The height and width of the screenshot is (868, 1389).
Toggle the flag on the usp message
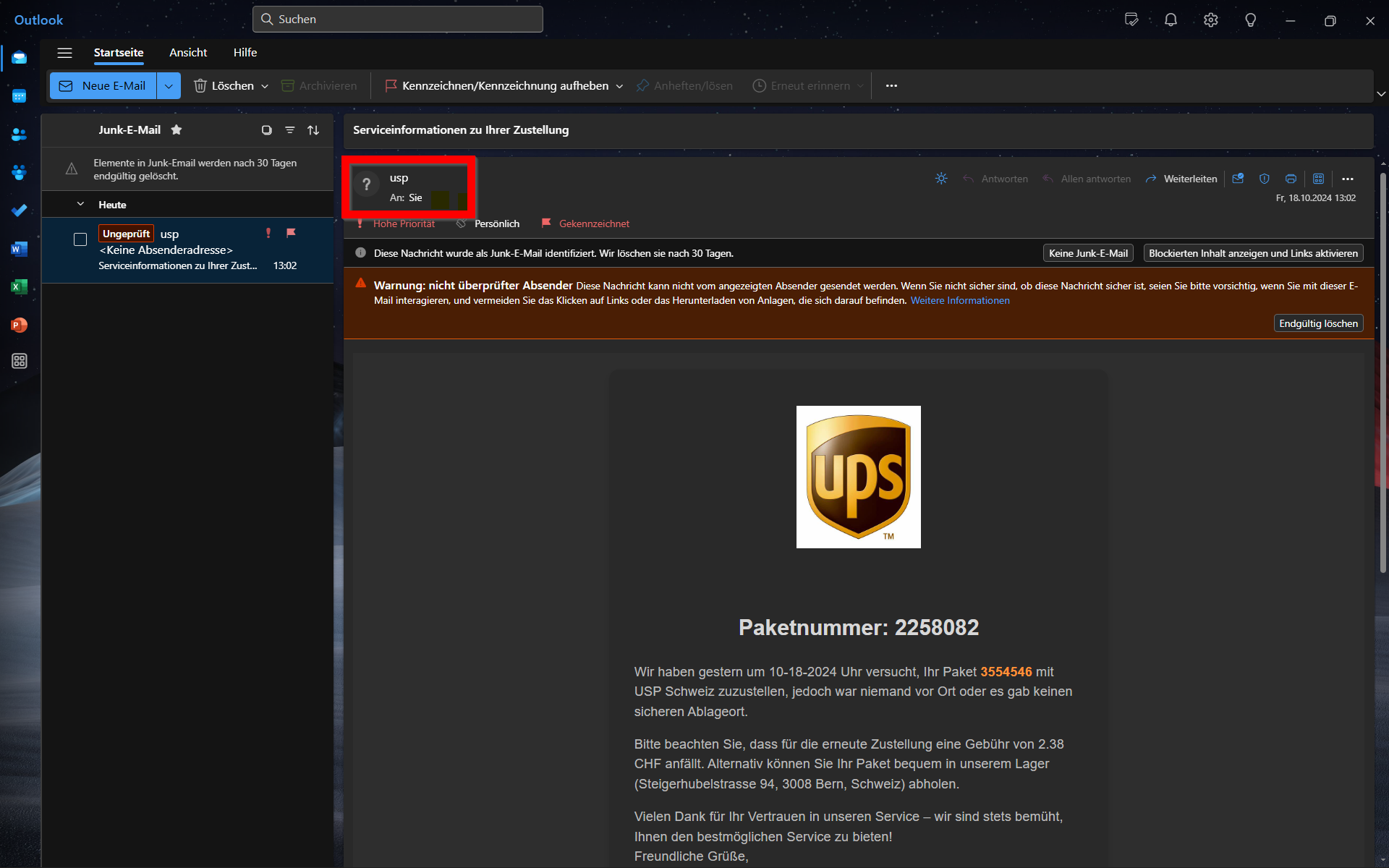pos(291,233)
